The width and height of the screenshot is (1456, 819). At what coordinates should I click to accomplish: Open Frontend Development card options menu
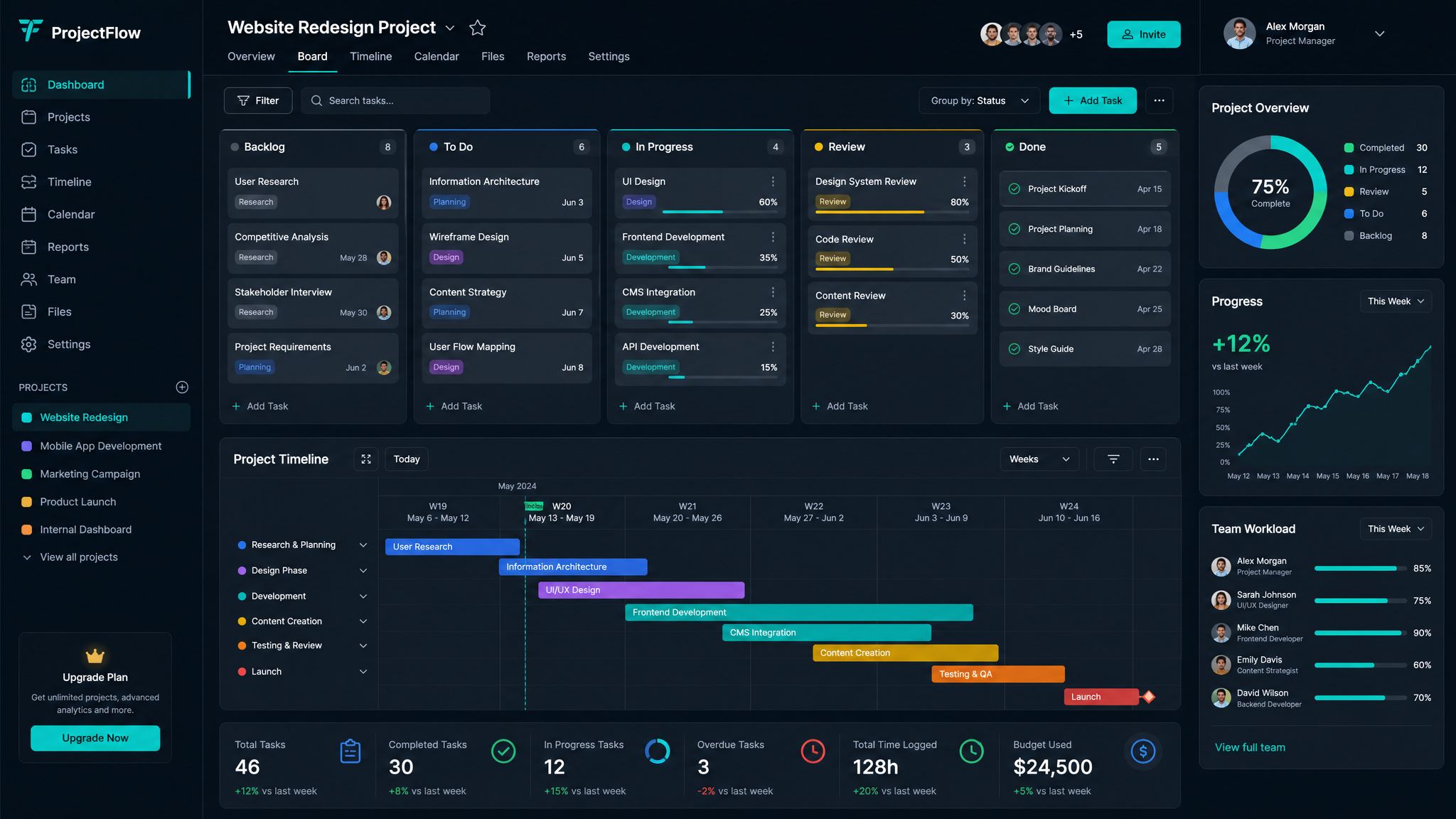point(773,237)
